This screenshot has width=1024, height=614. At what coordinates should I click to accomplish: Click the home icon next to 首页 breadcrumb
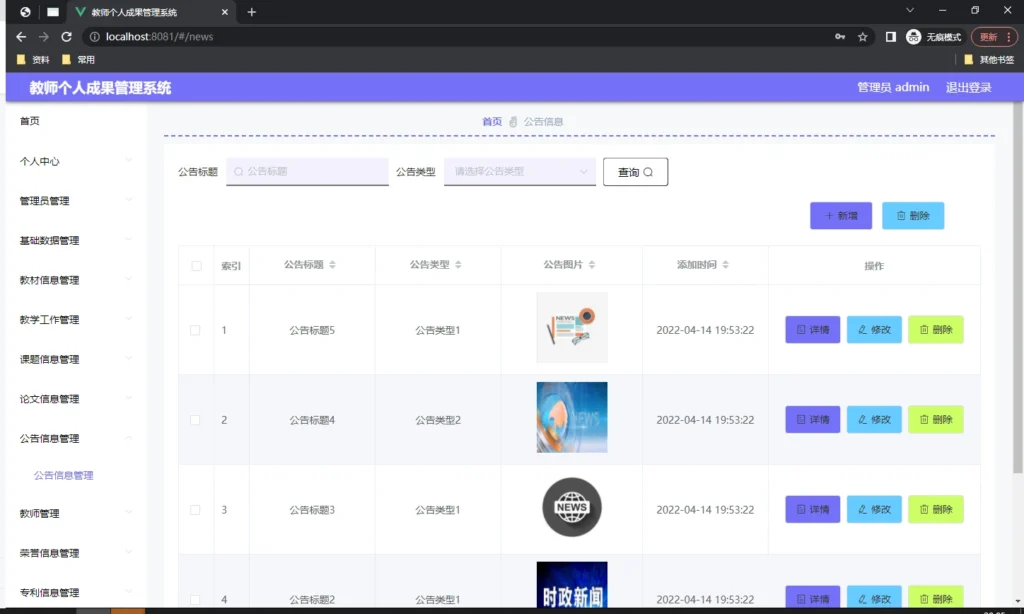[x=513, y=119]
